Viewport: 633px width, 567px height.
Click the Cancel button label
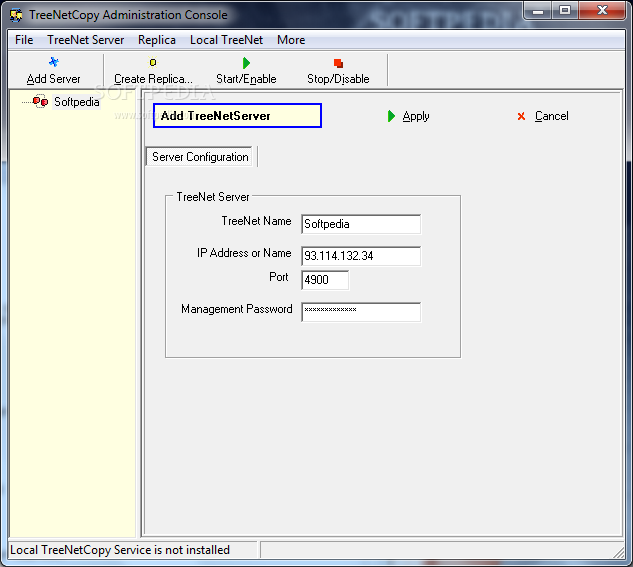(x=551, y=116)
